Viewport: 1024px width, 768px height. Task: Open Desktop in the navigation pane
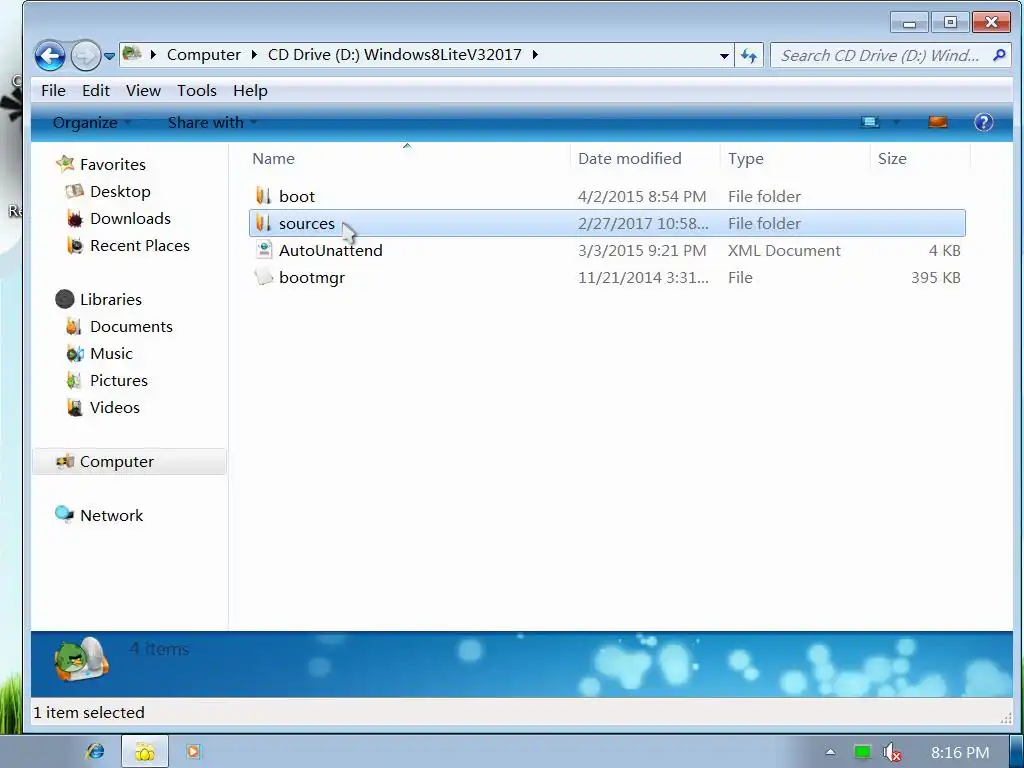point(120,191)
